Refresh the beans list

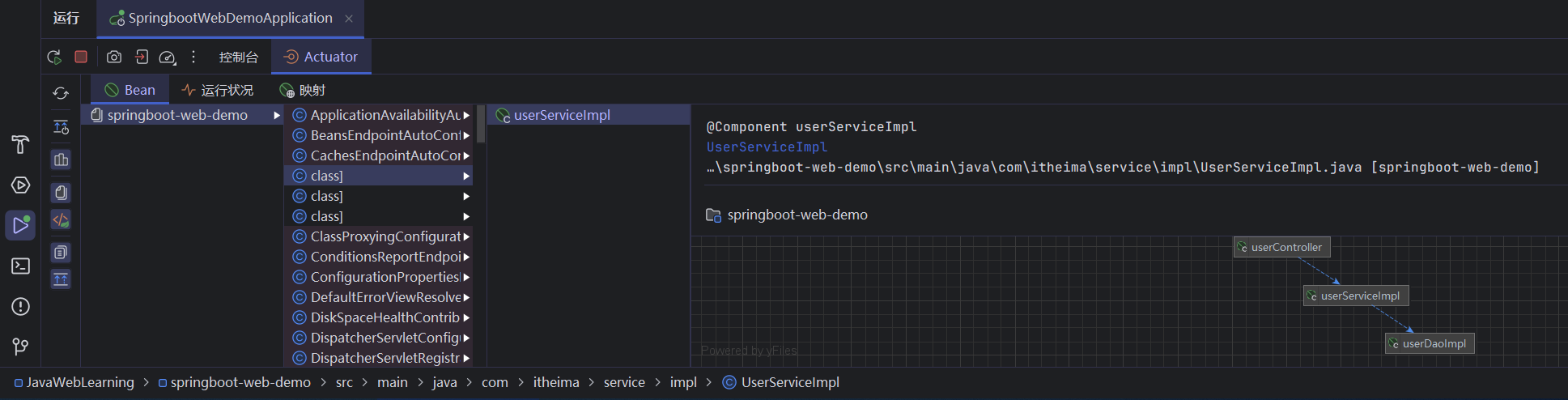61,93
